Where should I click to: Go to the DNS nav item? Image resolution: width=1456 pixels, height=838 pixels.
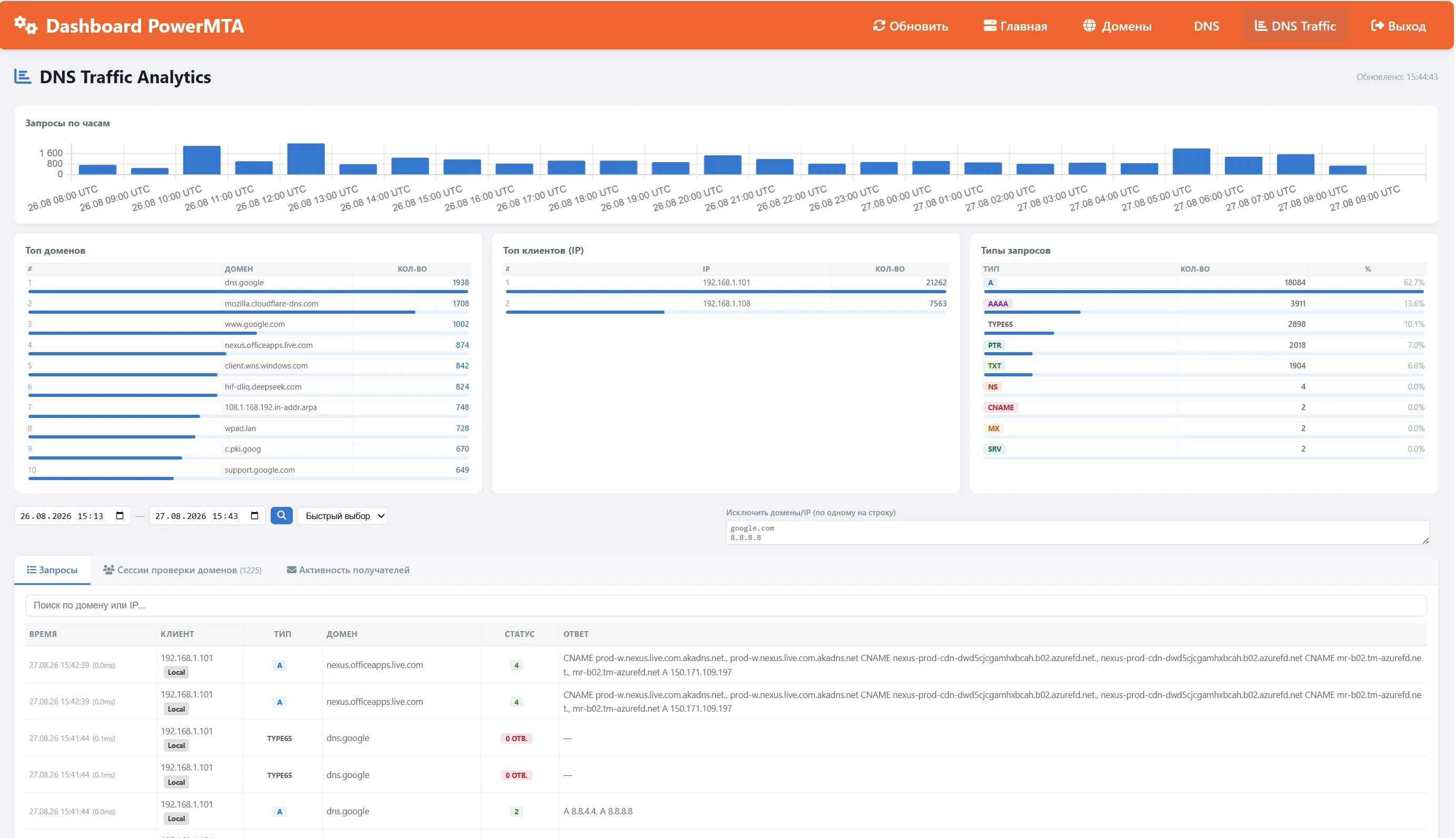pos(1206,26)
